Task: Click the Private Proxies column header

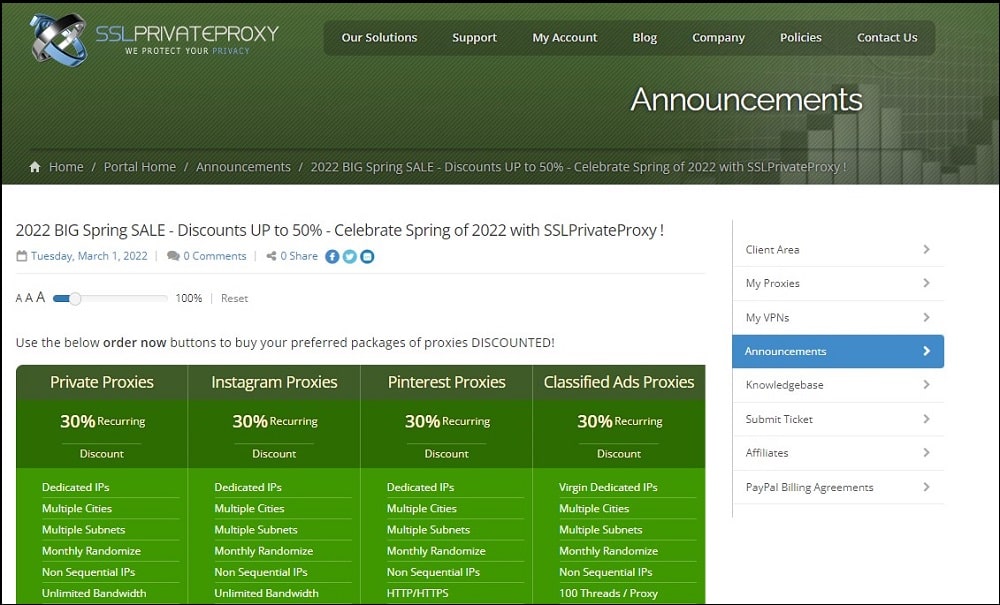Action: pos(102,382)
